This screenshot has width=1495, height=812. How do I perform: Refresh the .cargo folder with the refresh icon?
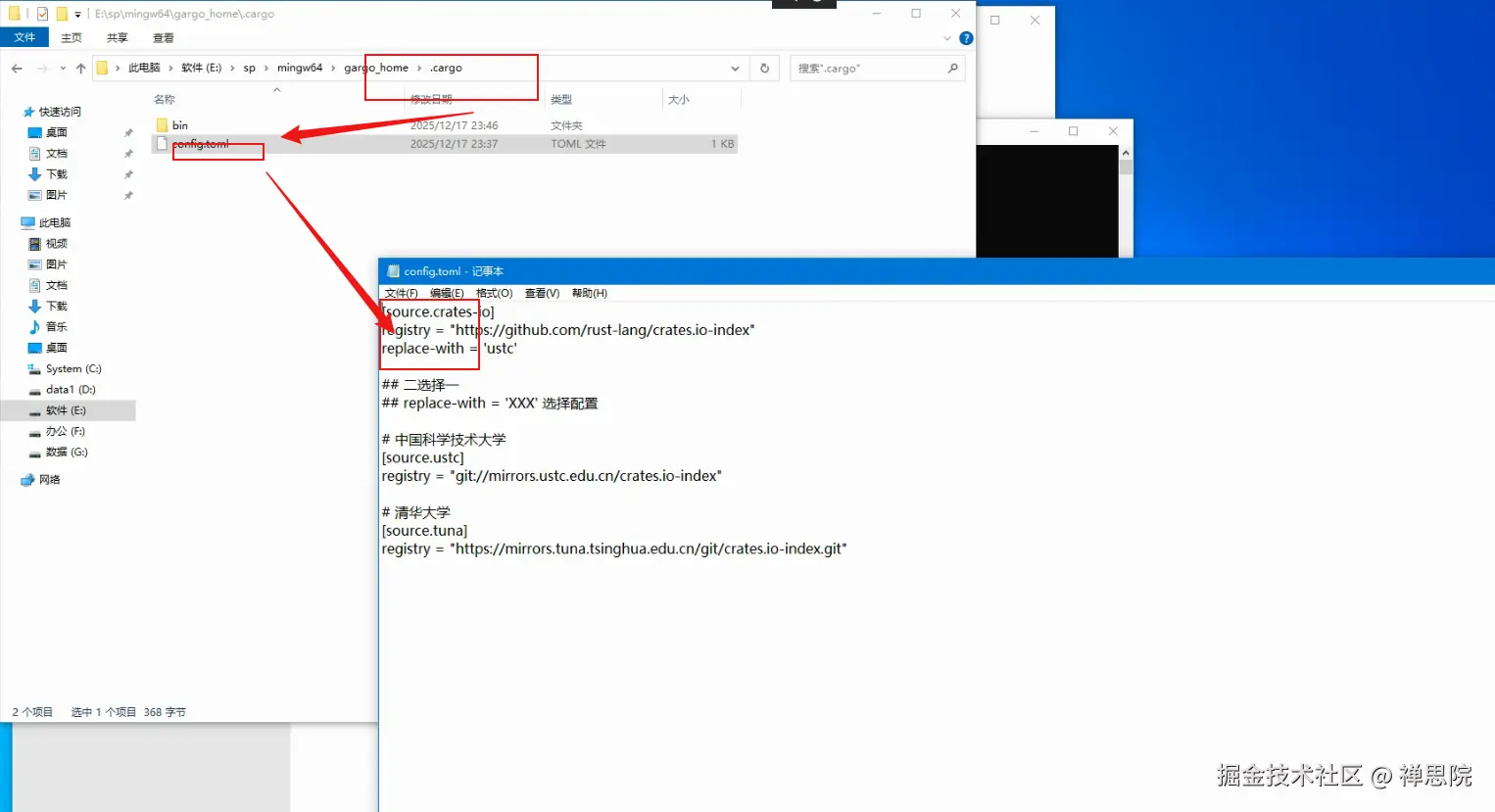click(x=764, y=68)
